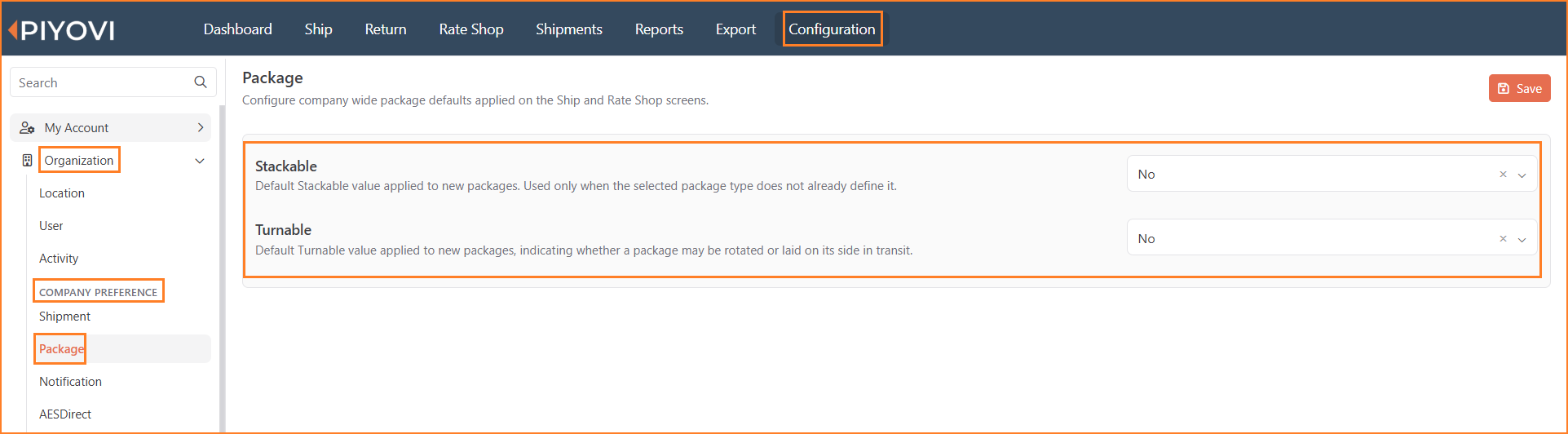This screenshot has width=1568, height=434.
Task: Clear the Stackable value with the x
Action: [x=1503, y=175]
